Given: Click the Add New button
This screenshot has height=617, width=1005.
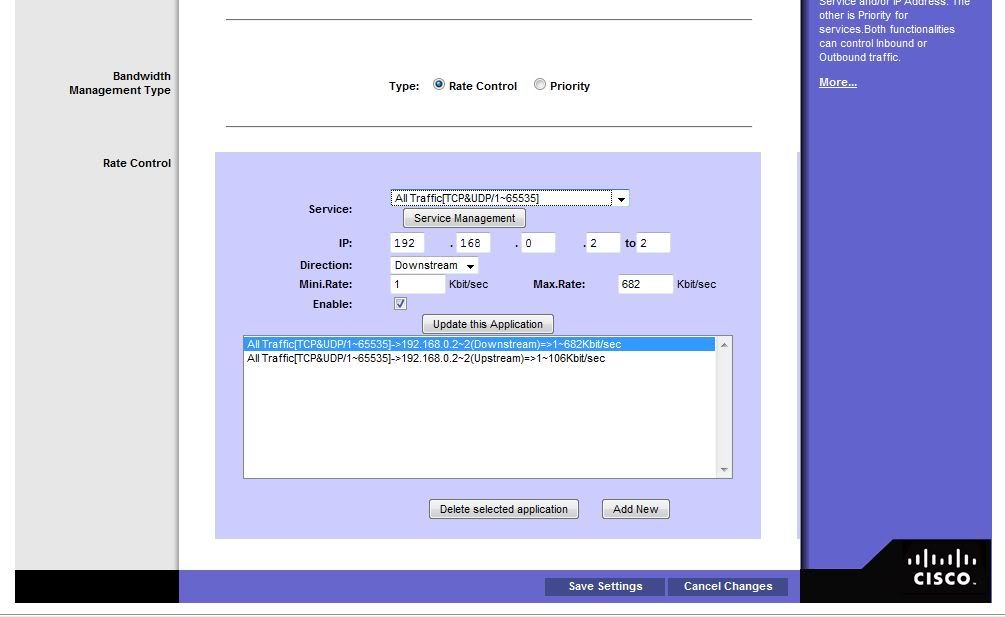Looking at the screenshot, I should pyautogui.click(x=635, y=509).
